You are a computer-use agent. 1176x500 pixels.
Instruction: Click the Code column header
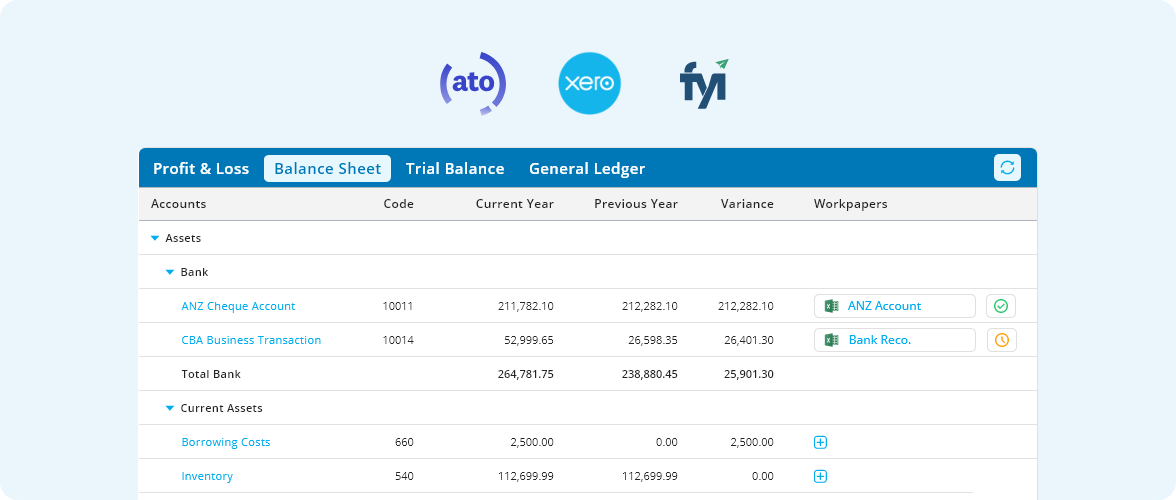tap(398, 204)
